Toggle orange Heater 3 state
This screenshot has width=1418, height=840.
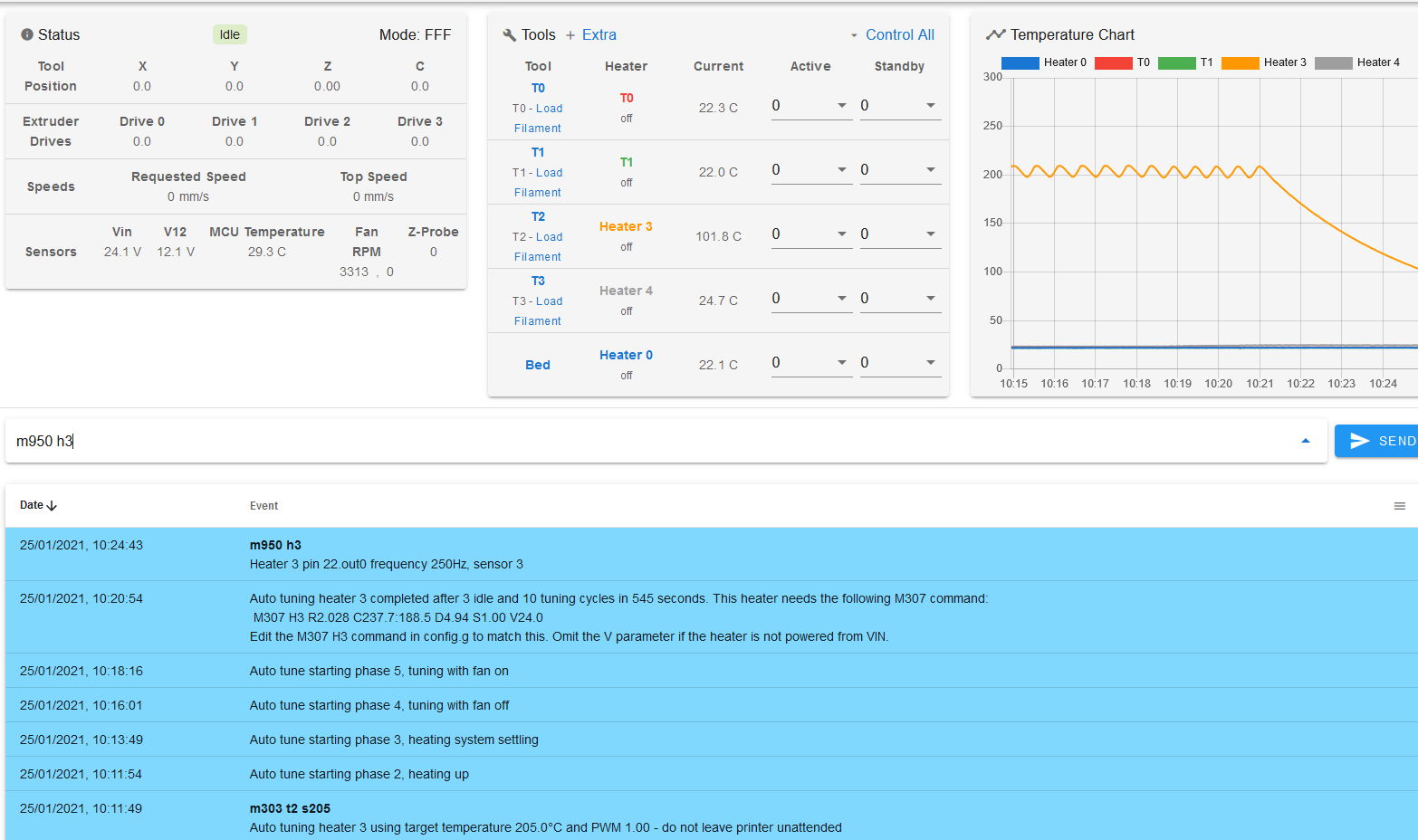(626, 226)
